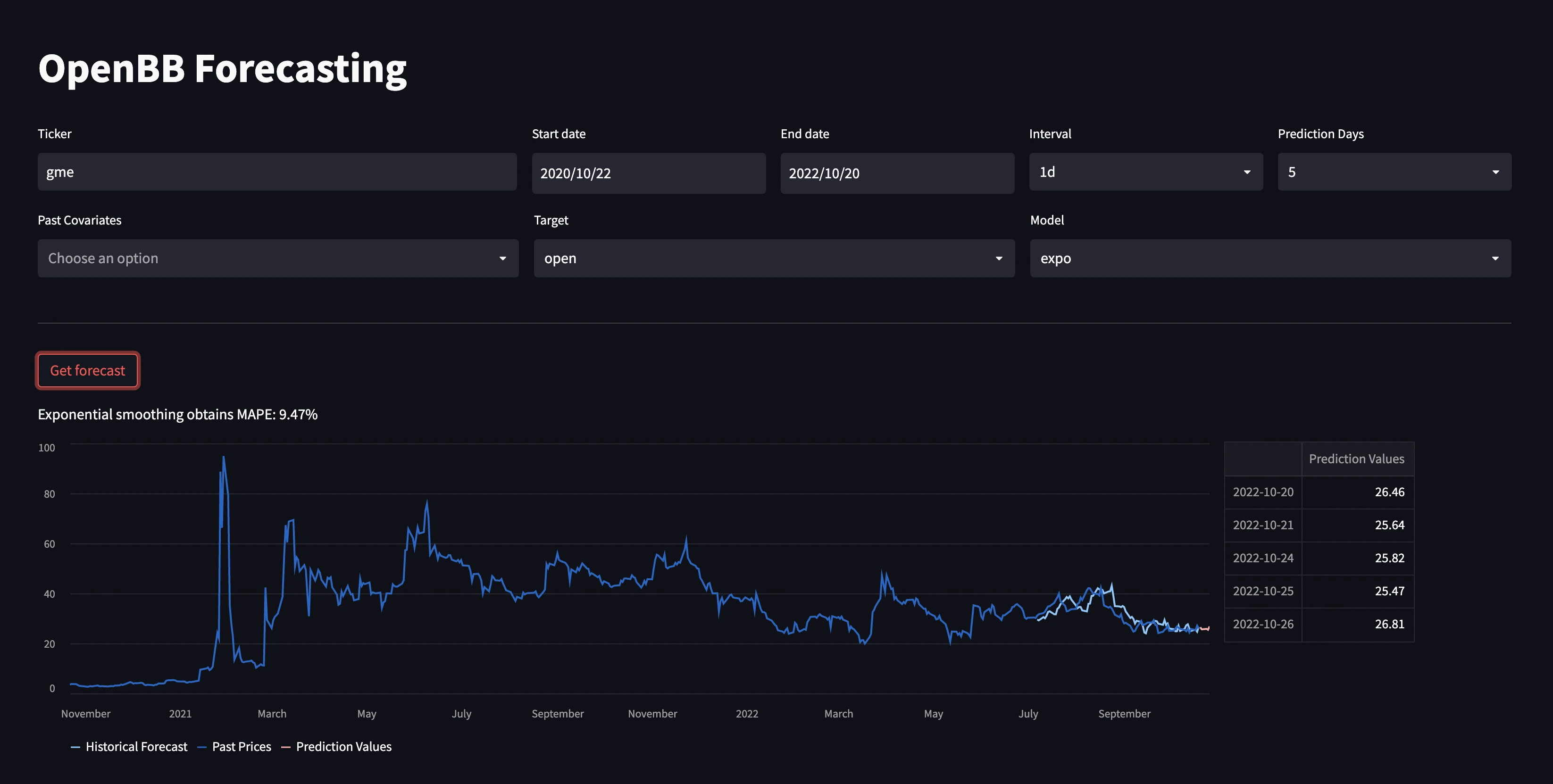This screenshot has width=1553, height=784.
Task: Open the End date field 2022/10/20
Action: (x=897, y=173)
